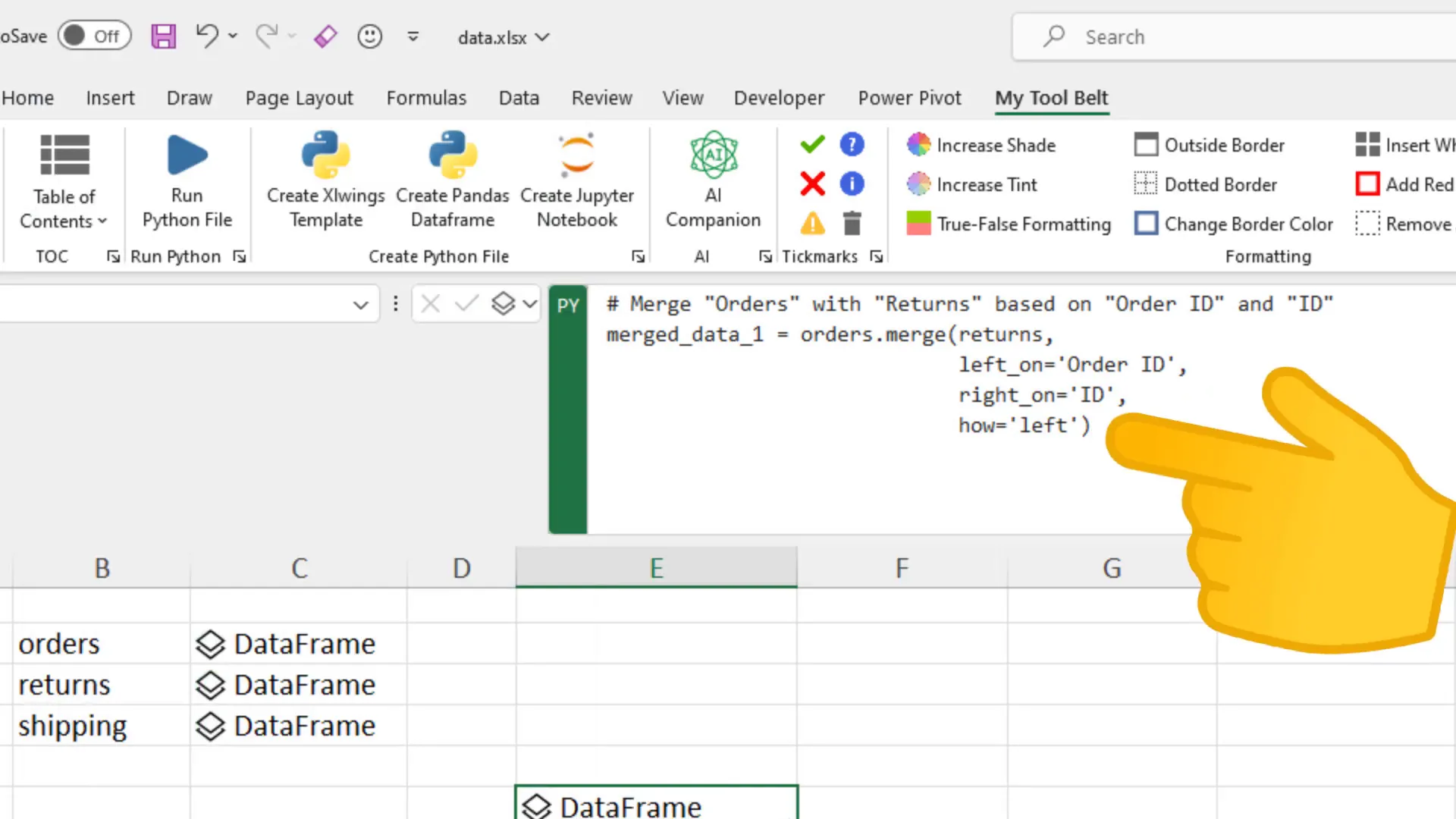Open Change Border Color

[1233, 223]
